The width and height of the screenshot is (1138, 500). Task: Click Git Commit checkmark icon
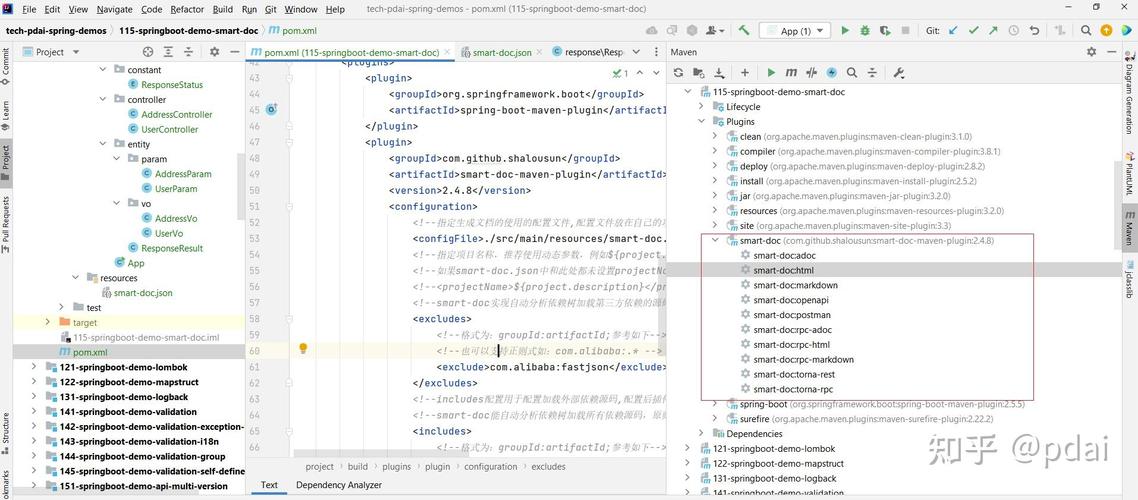[973, 30]
